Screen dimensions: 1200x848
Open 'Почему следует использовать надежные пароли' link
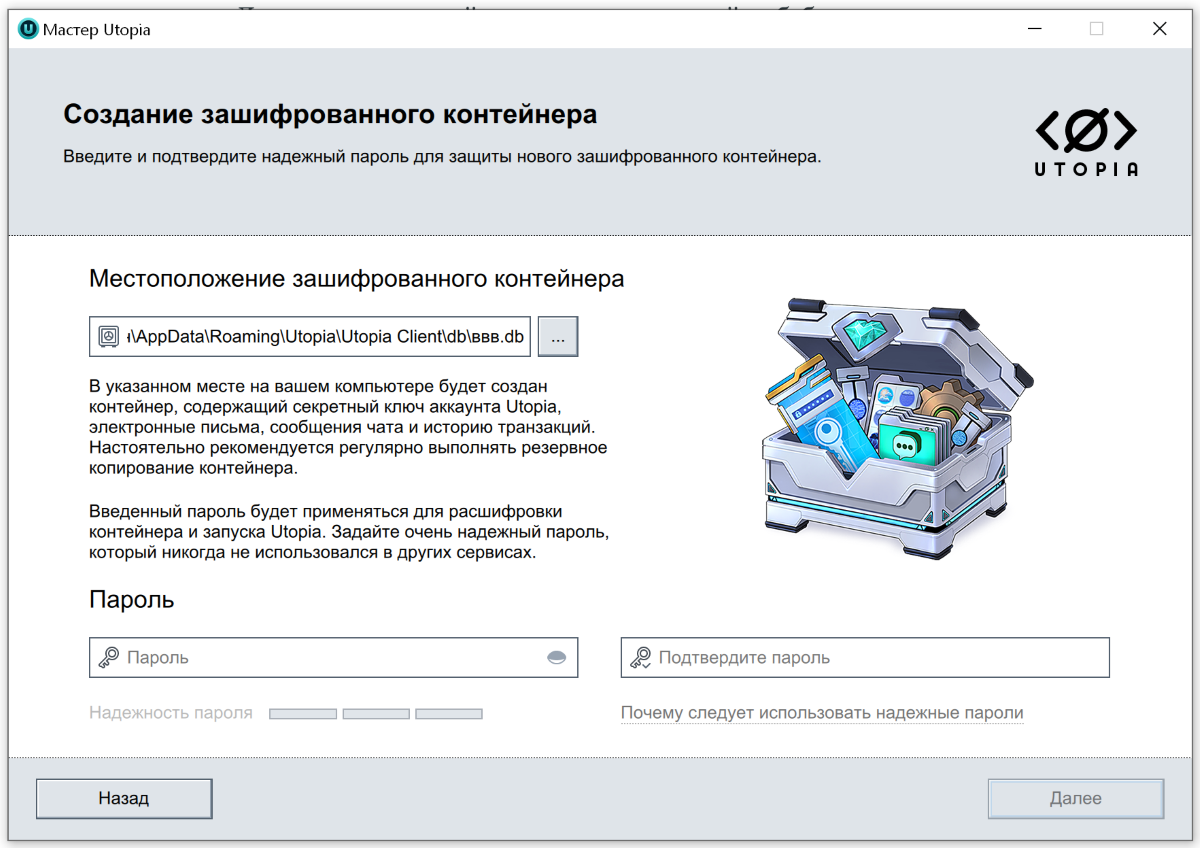point(822,713)
